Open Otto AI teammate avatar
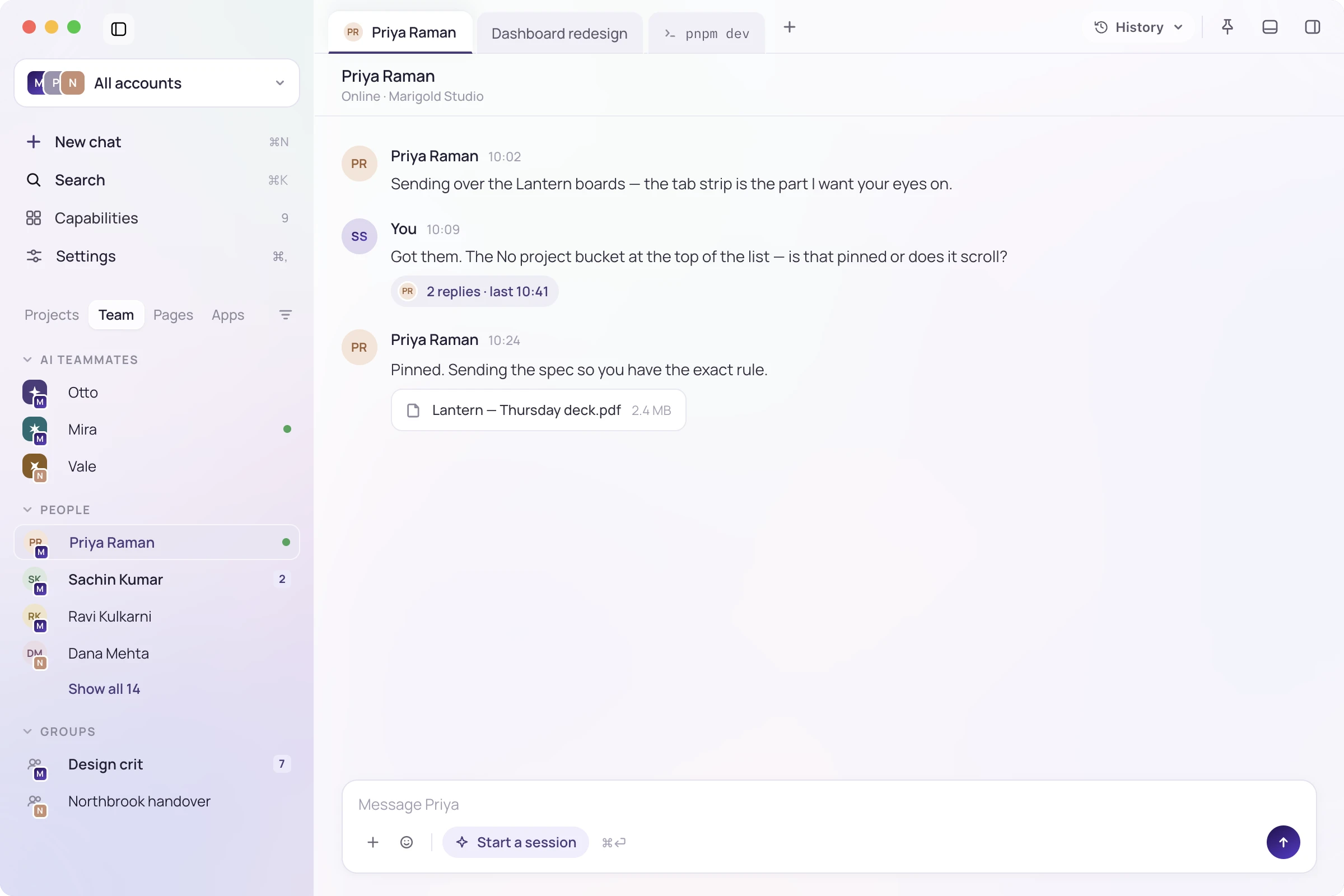Viewport: 1344px width, 896px height. [x=35, y=393]
